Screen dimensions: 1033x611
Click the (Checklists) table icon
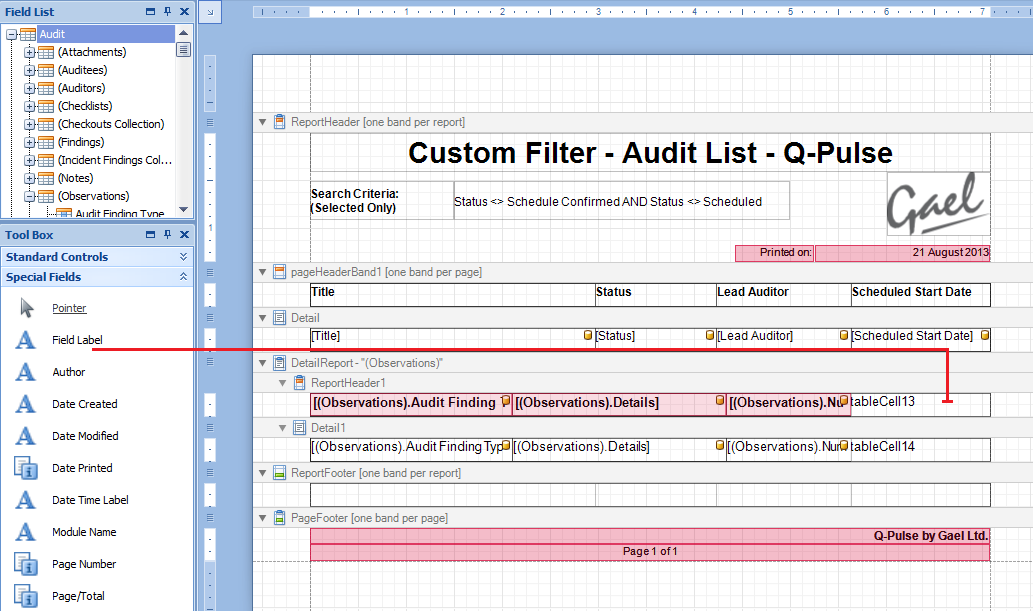pyautogui.click(x=46, y=106)
